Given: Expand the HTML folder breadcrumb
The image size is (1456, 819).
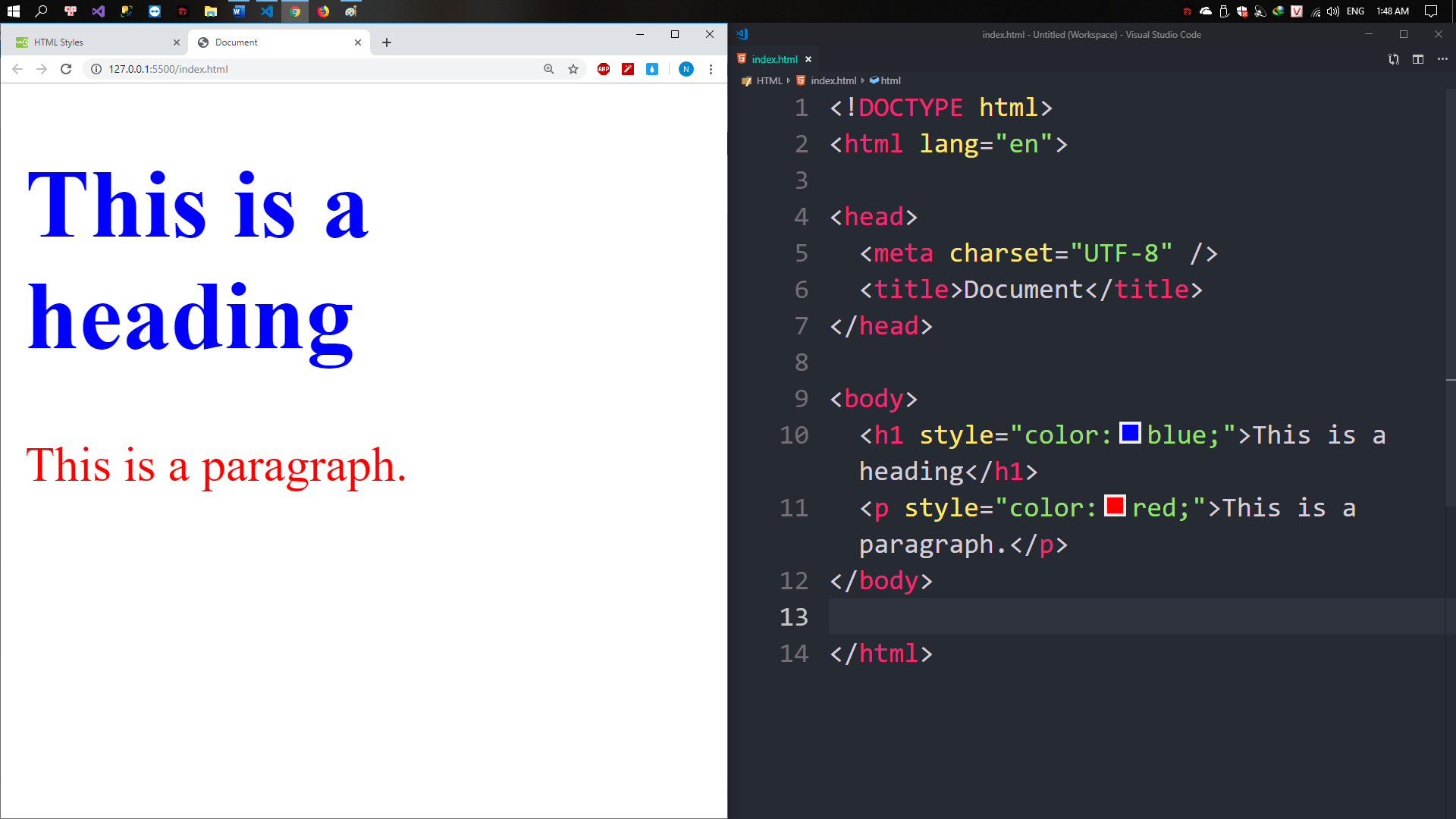Looking at the screenshot, I should pos(769,80).
